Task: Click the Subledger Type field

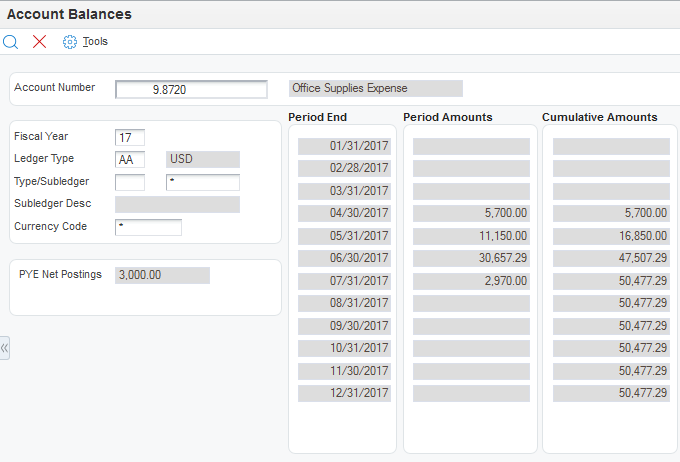Action: [x=130, y=182]
